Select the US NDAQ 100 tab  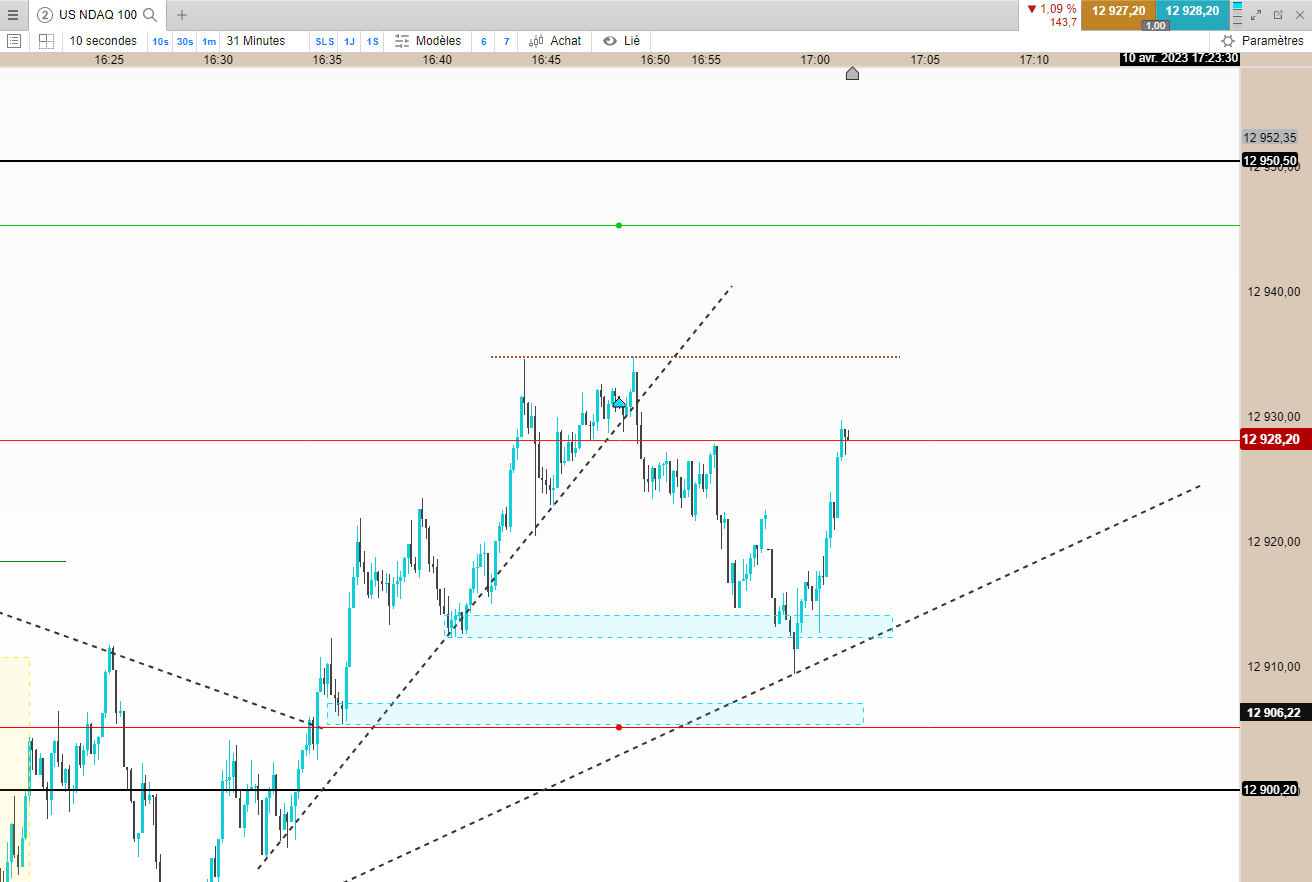click(x=97, y=15)
